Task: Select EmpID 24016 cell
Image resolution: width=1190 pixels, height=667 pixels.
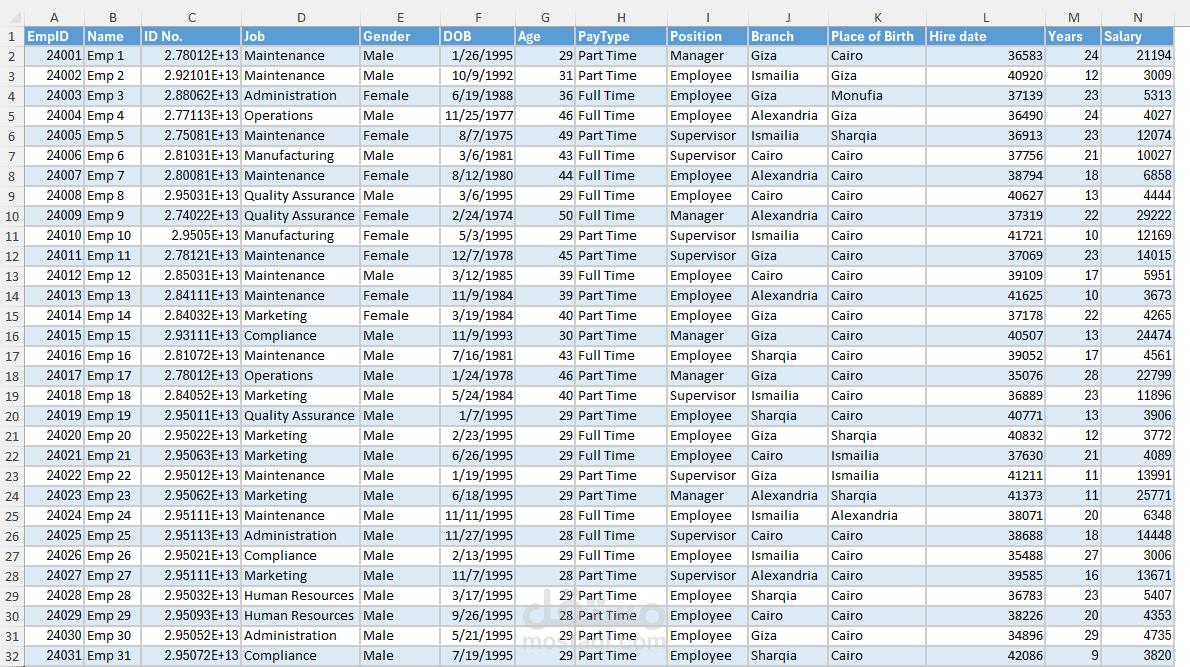Action: click(x=54, y=355)
